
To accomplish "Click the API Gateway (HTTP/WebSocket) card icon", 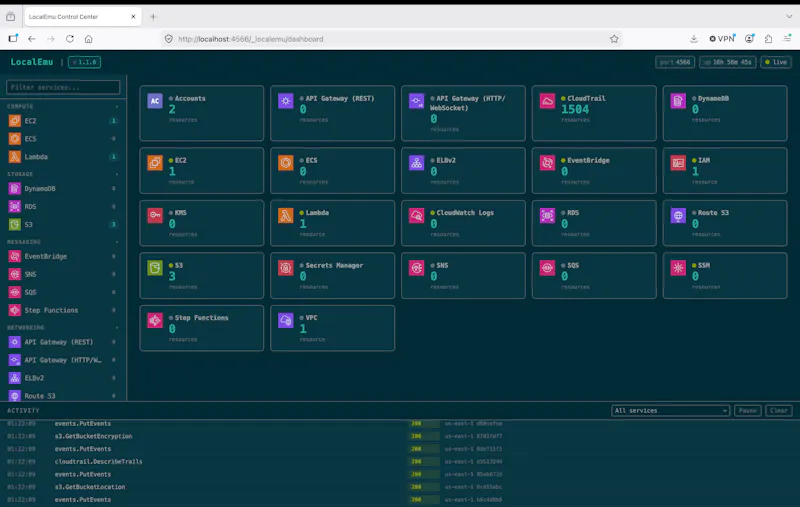I will point(417,100).
